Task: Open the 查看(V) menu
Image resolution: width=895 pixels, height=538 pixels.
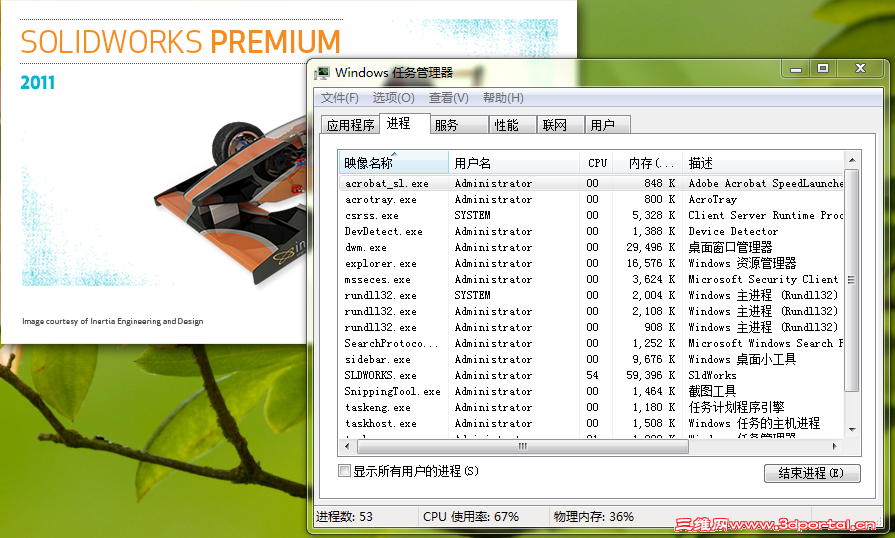Action: tap(449, 98)
